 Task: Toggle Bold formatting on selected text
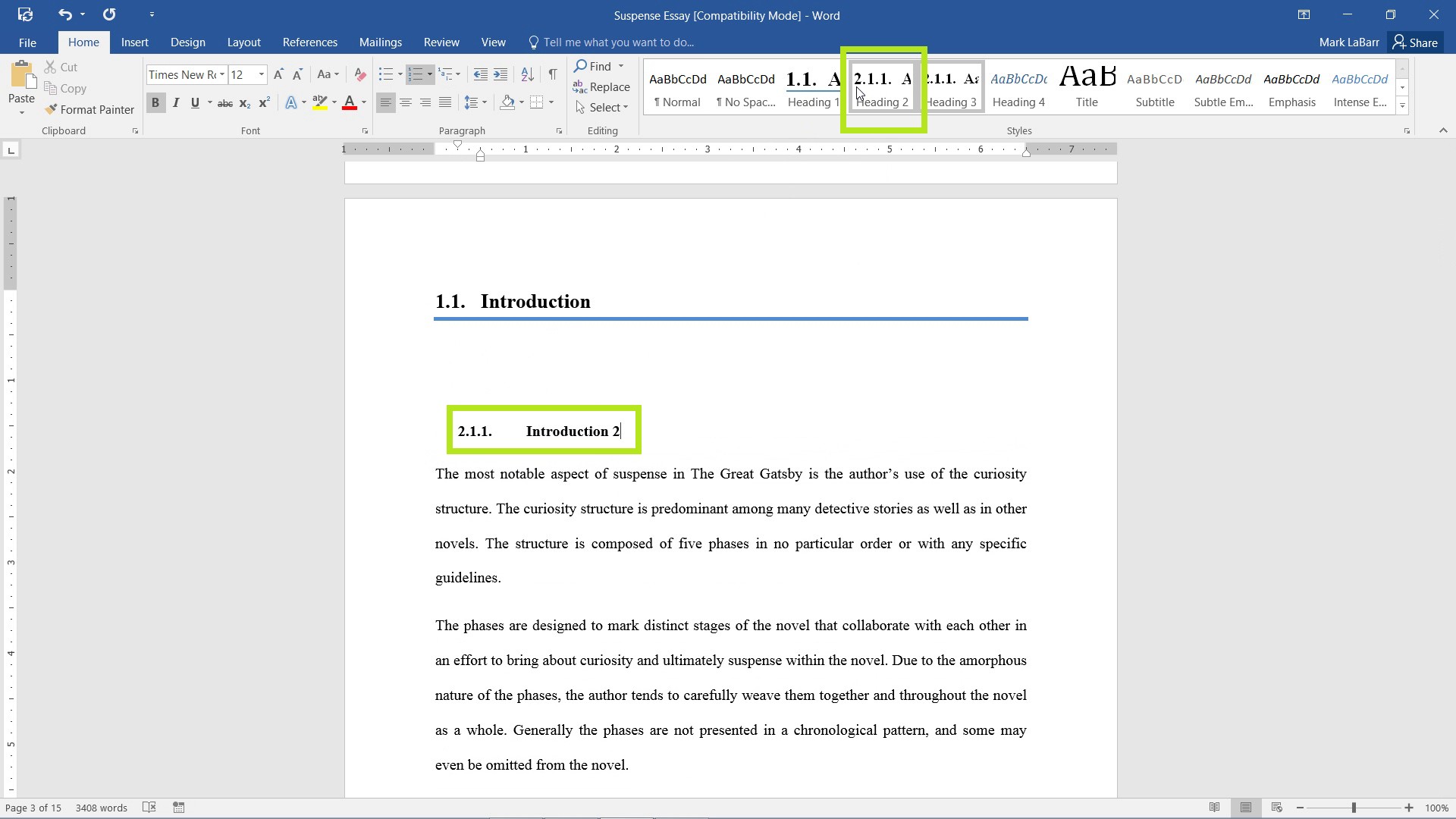click(x=154, y=103)
